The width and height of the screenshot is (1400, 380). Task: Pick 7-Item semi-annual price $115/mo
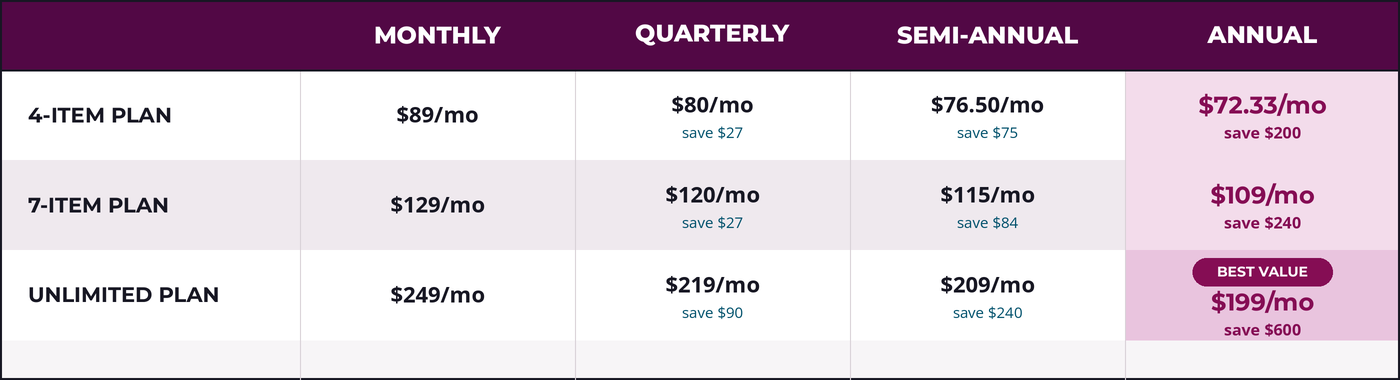(987, 195)
